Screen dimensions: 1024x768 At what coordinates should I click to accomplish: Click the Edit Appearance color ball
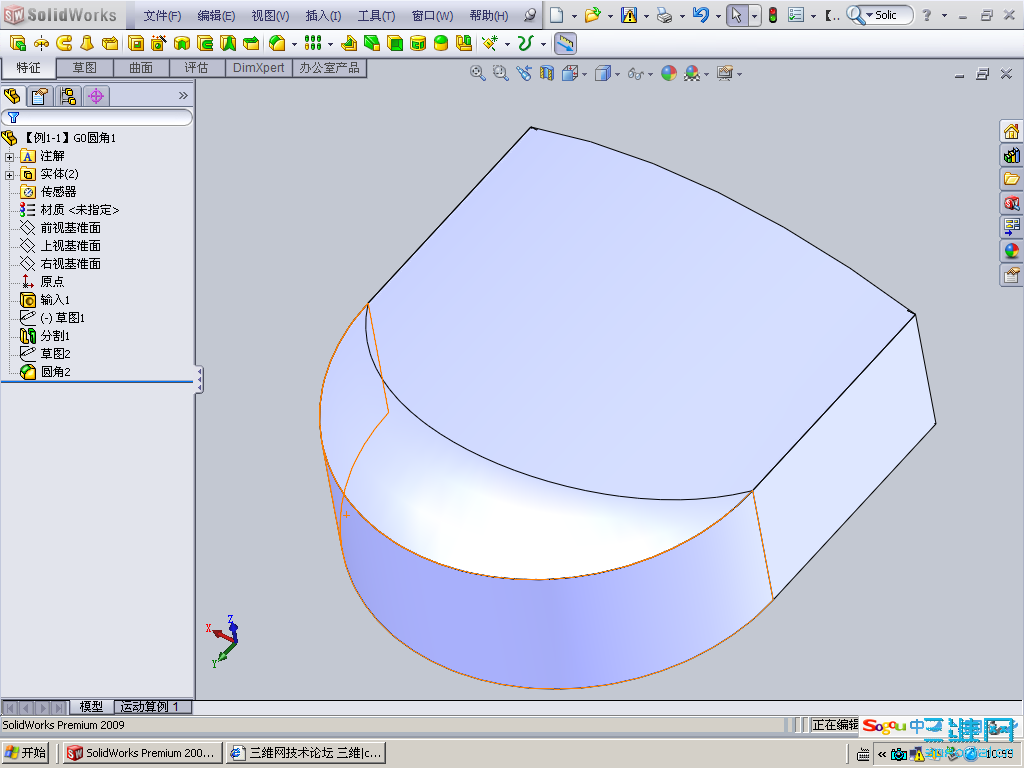[x=669, y=74]
